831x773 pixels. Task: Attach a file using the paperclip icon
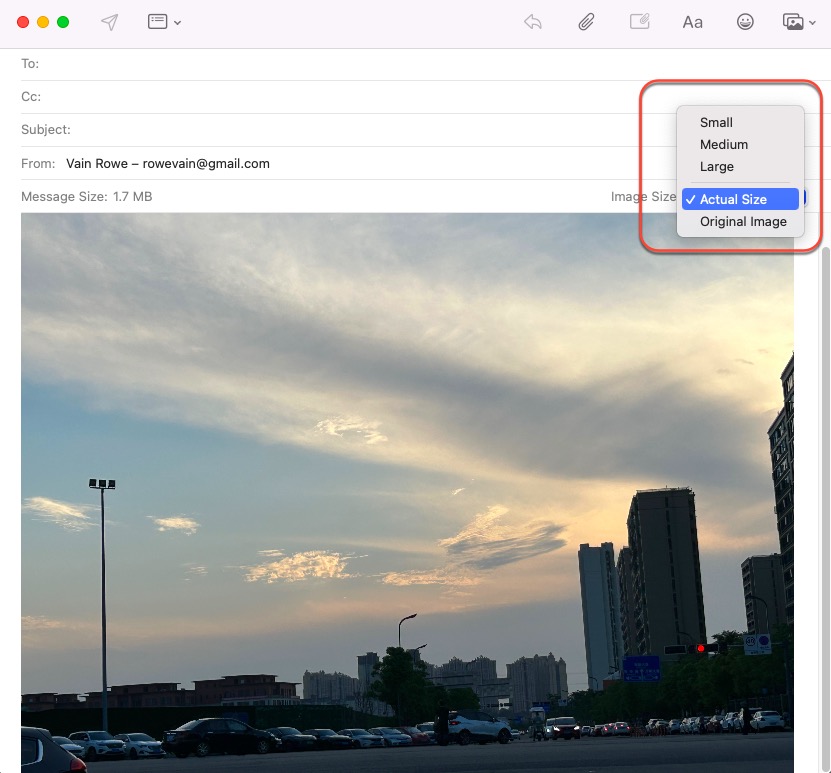point(586,21)
